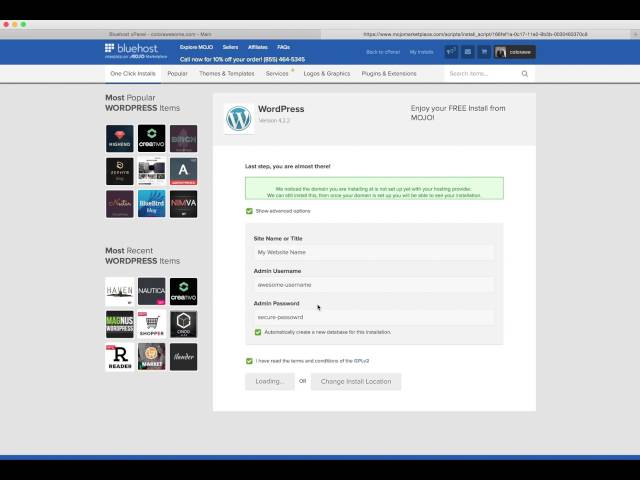Open the cube logo theme thumbnail
The height and width of the screenshot is (480, 640).
pos(184,324)
